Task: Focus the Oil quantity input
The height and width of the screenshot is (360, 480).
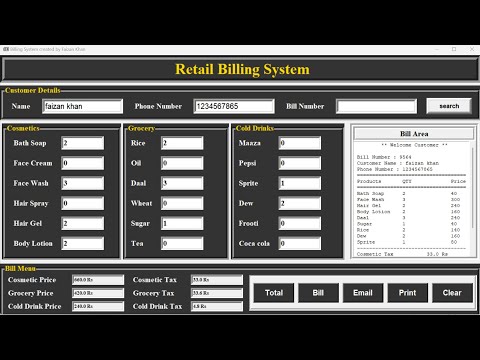Action: 182,163
